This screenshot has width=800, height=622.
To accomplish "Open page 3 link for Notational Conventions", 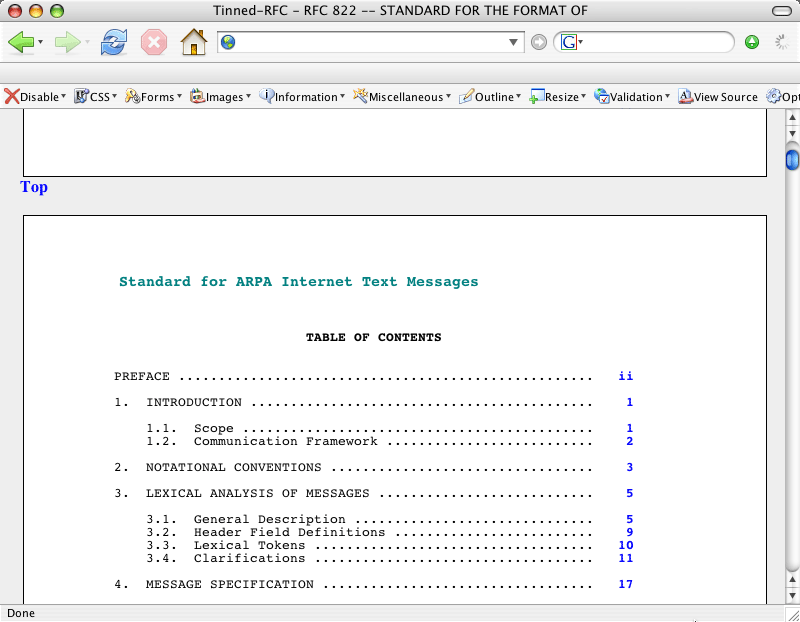I will point(630,467).
